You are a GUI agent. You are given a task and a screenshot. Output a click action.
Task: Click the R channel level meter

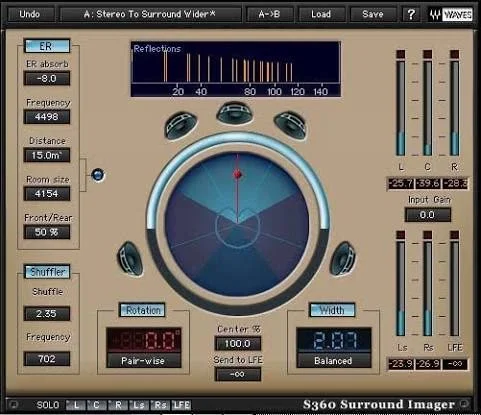455,108
